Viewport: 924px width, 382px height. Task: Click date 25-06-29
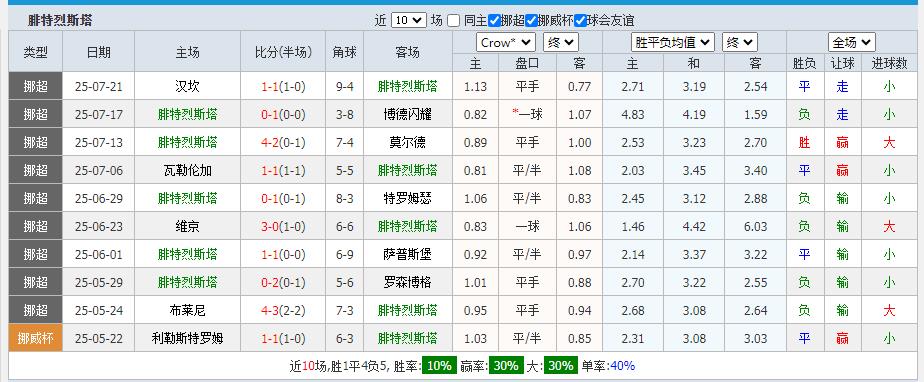(x=99, y=199)
